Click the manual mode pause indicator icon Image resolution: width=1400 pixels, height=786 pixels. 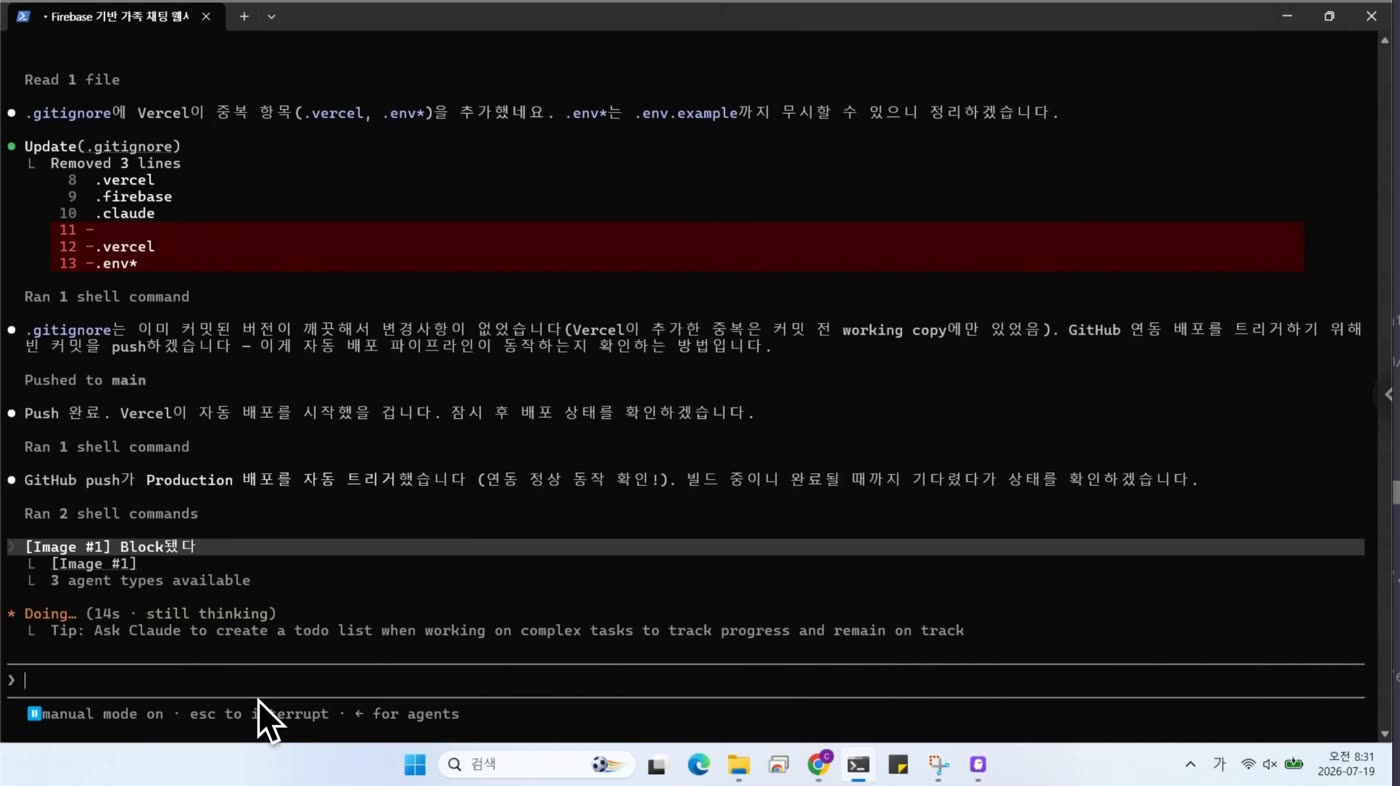34,713
